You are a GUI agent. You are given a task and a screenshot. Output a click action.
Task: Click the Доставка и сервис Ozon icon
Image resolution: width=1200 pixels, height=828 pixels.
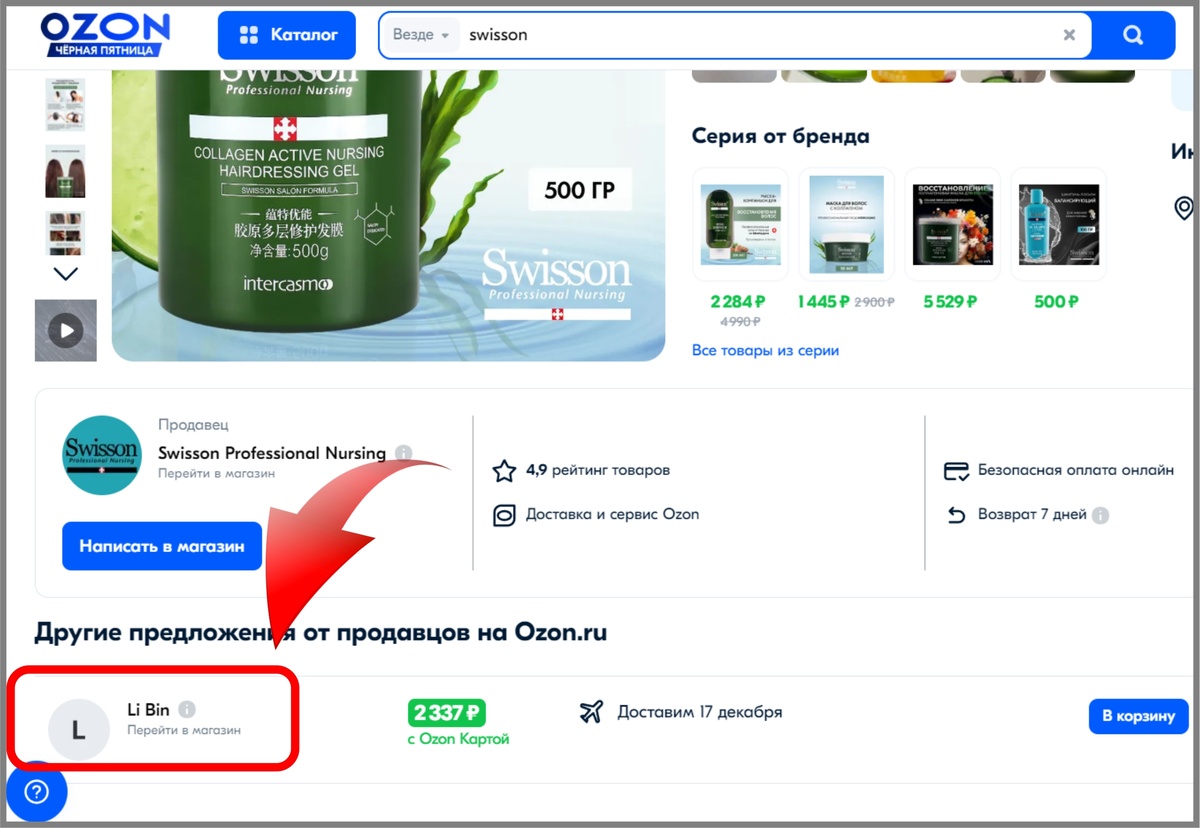(x=505, y=515)
